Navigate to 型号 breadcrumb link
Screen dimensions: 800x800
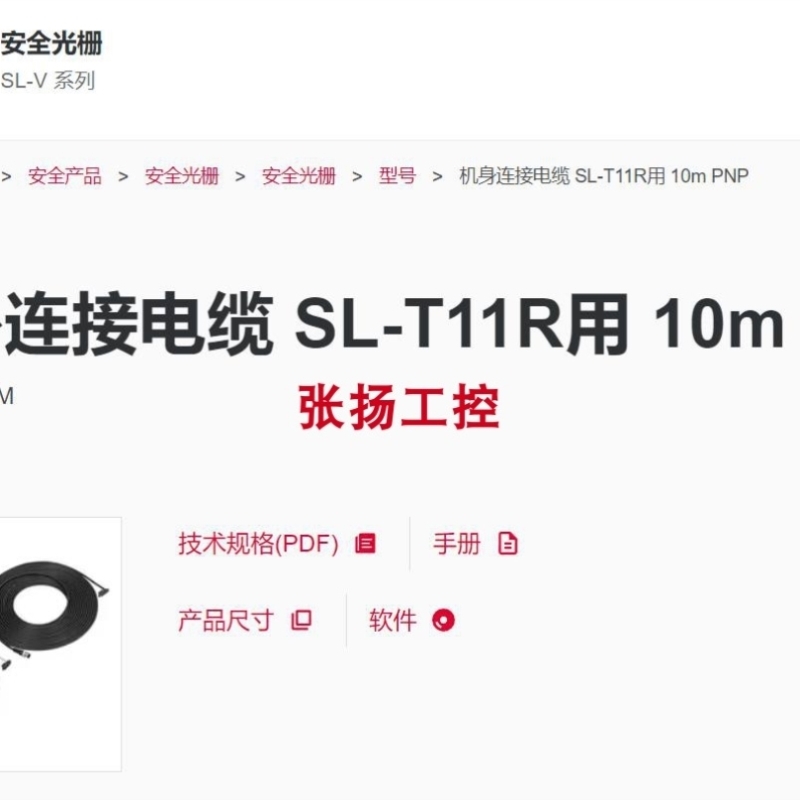397,176
